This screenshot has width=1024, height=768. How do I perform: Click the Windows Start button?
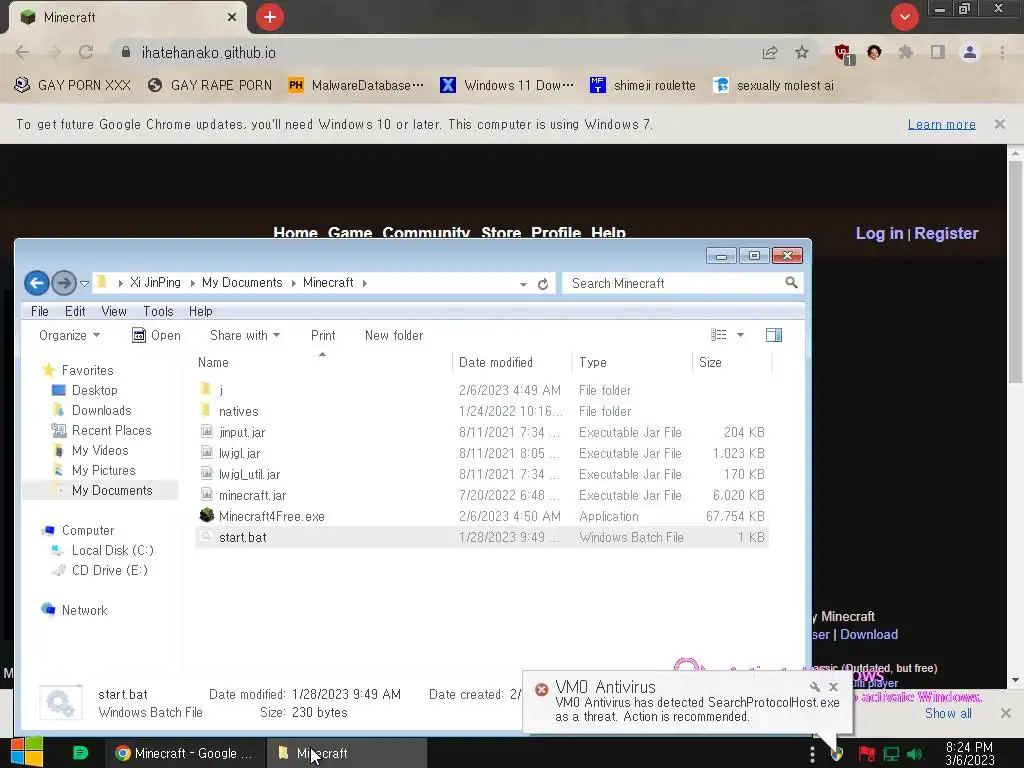click(x=27, y=752)
